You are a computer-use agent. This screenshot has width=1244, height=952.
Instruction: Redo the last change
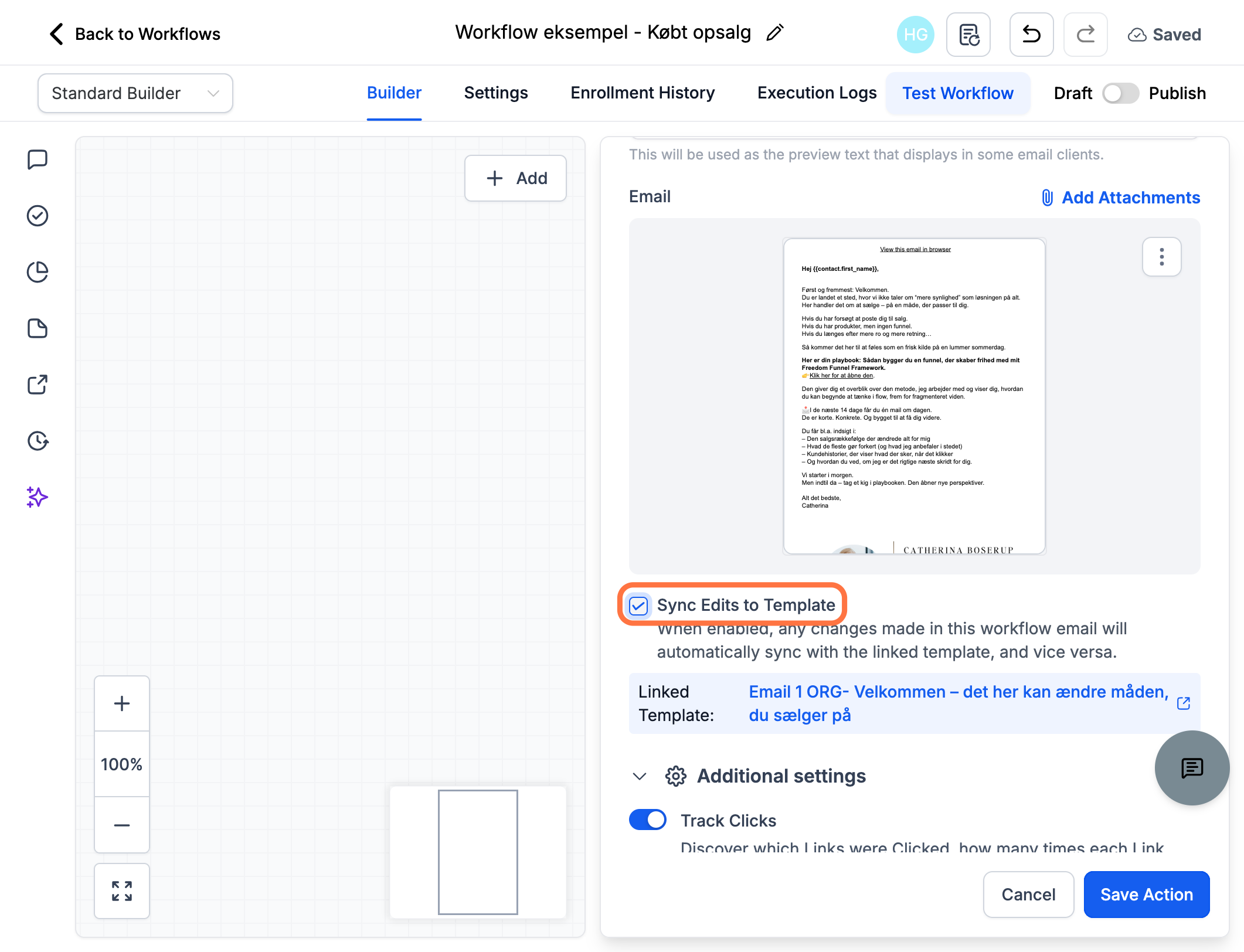1085,35
